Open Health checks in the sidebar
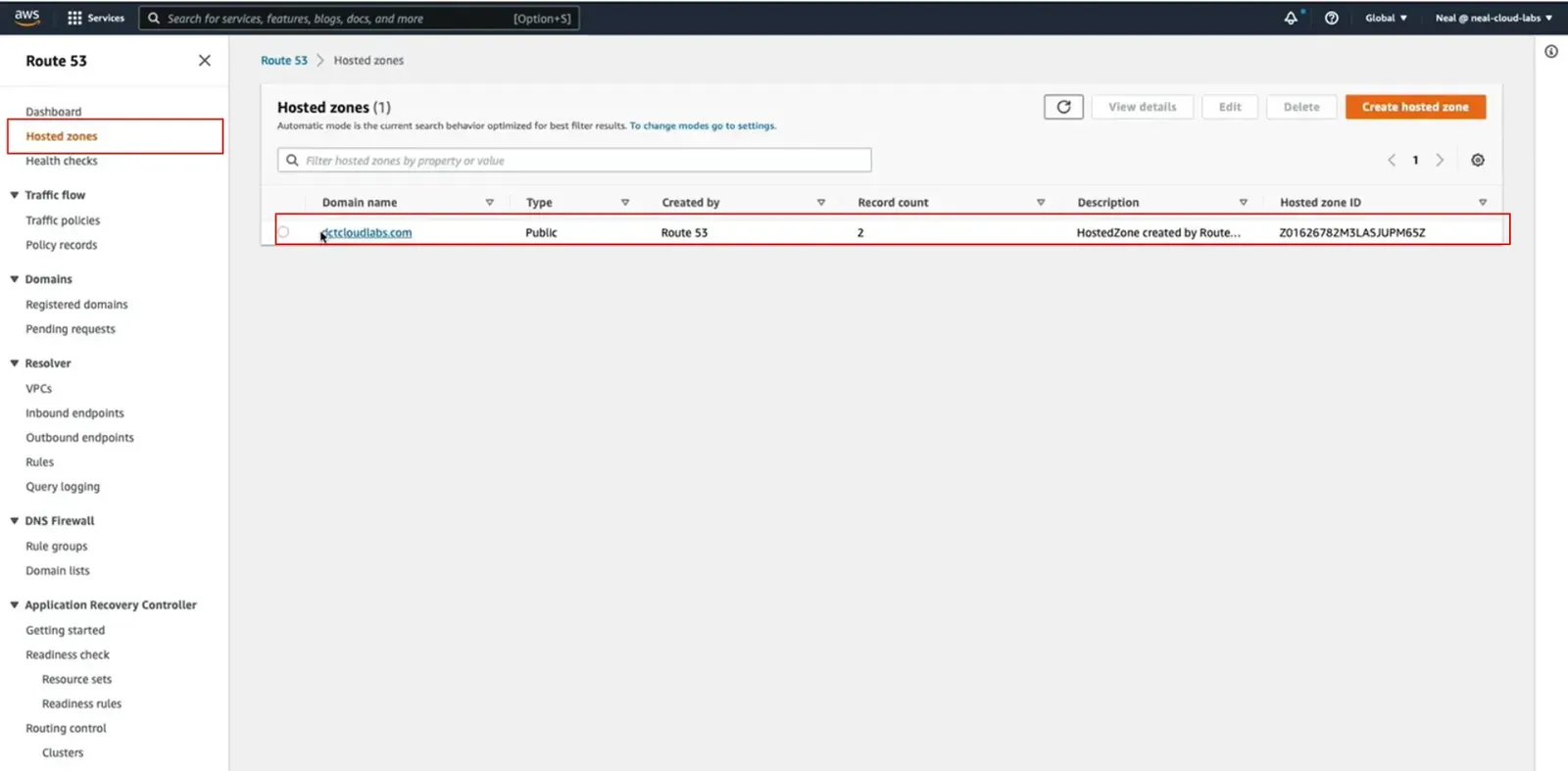 [62, 161]
